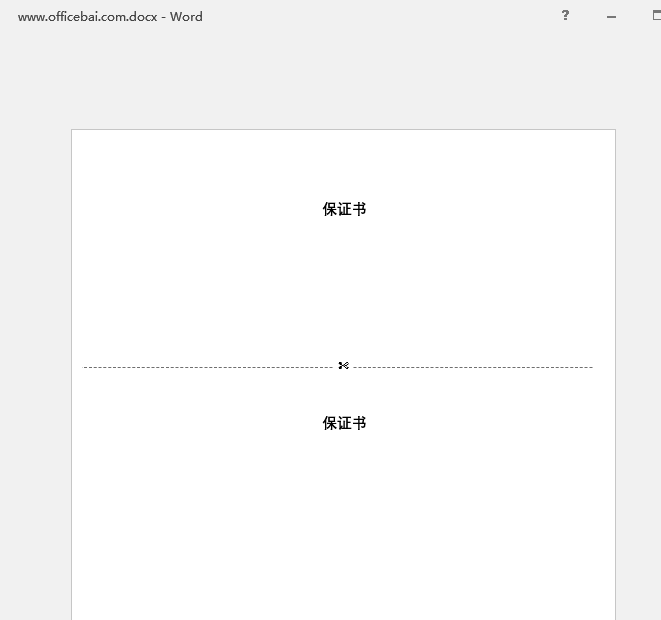The image size is (661, 620).
Task: Click the lower 保证书 heading
Action: click(x=344, y=423)
